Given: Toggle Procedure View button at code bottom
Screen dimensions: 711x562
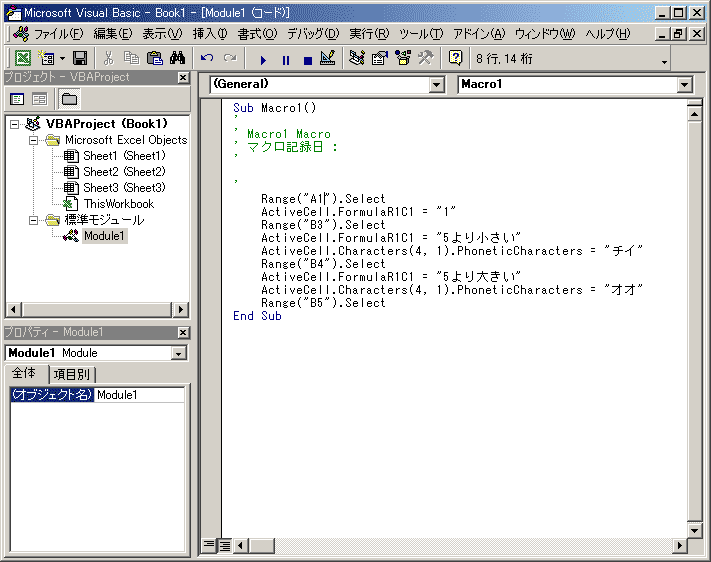Looking at the screenshot, I should click(x=209, y=545).
